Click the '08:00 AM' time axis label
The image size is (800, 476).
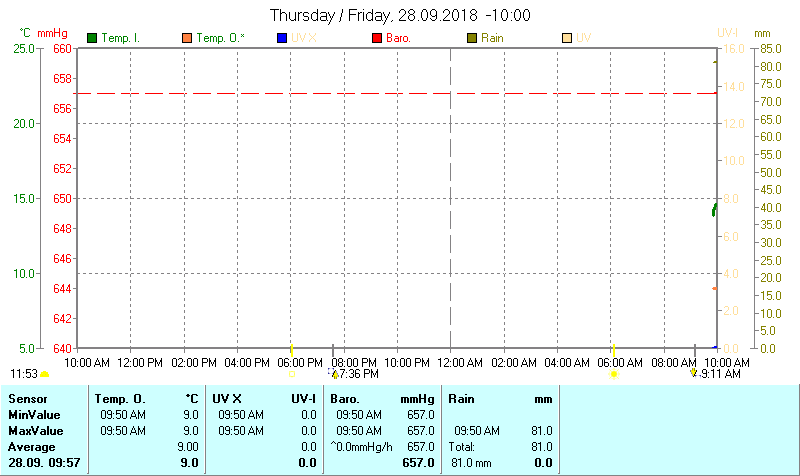coord(673,363)
